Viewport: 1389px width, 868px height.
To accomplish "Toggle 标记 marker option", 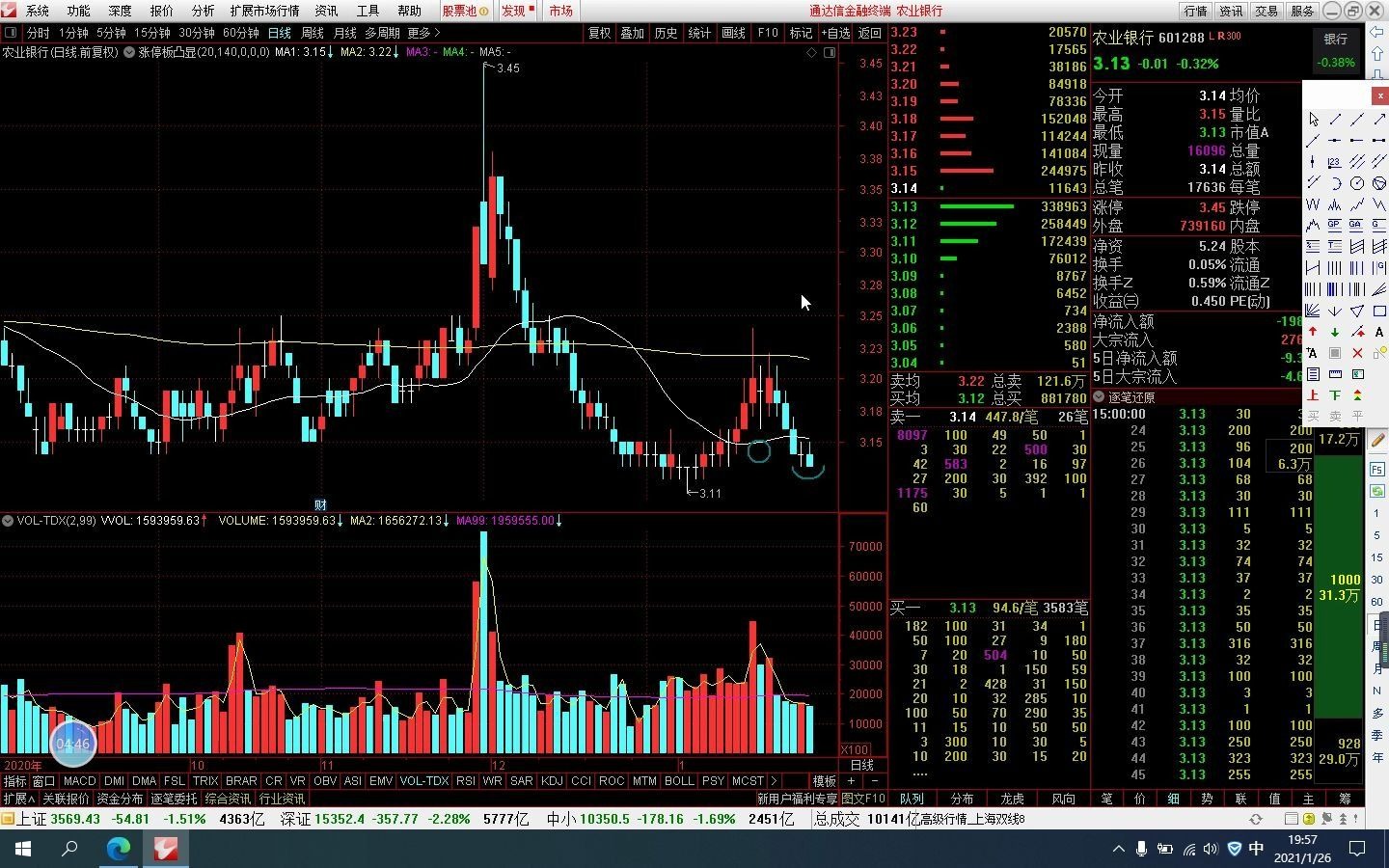I will pos(801,33).
